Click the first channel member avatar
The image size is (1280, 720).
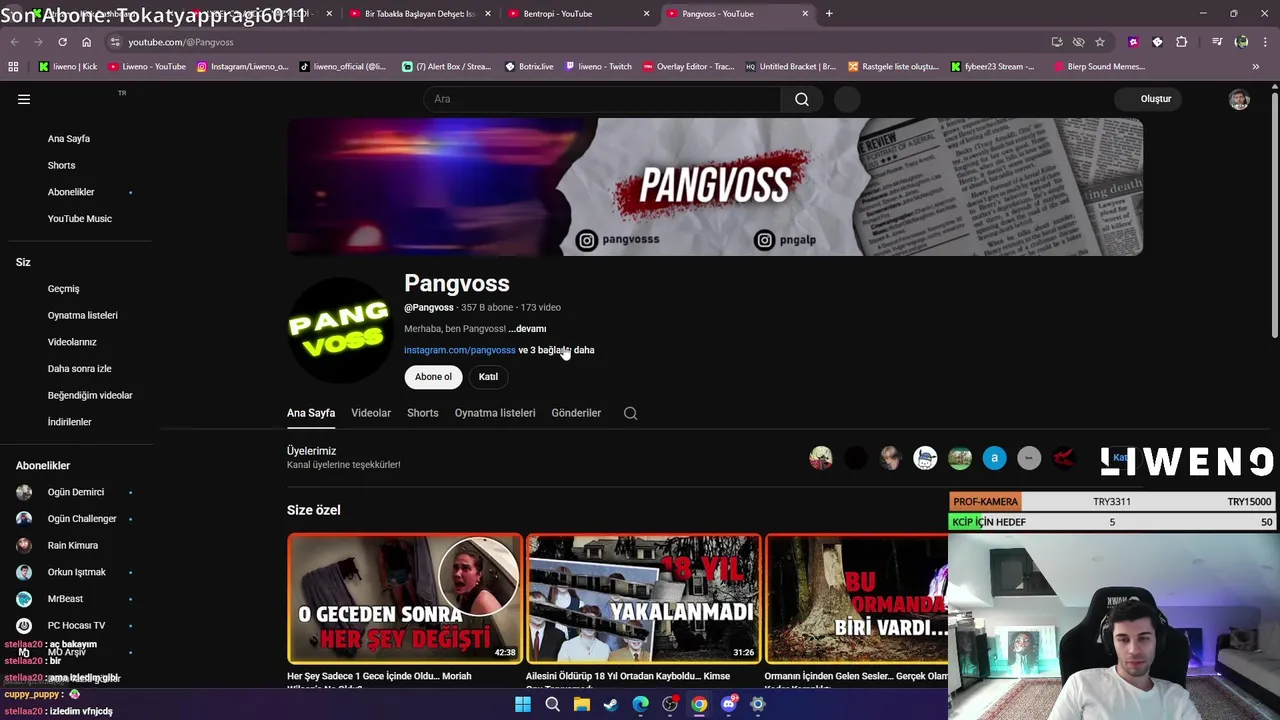click(821, 458)
